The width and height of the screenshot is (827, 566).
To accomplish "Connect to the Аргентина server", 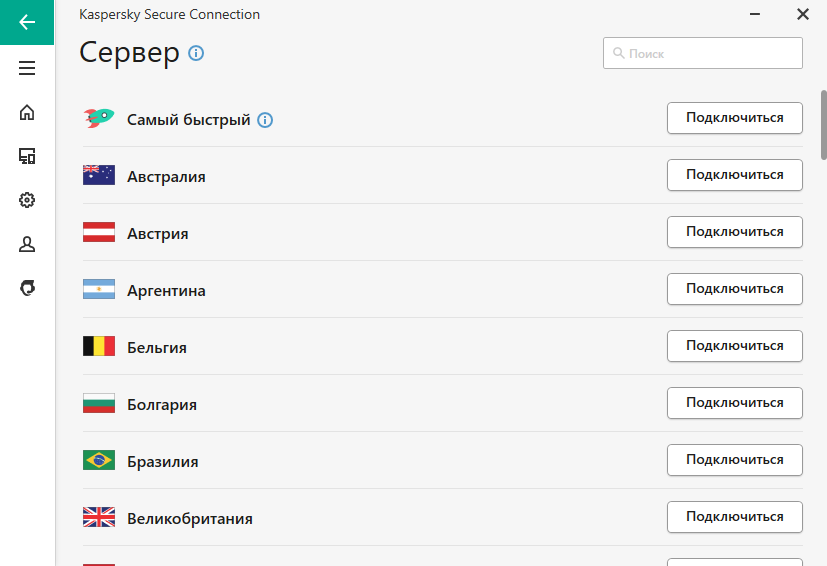I will point(735,289).
